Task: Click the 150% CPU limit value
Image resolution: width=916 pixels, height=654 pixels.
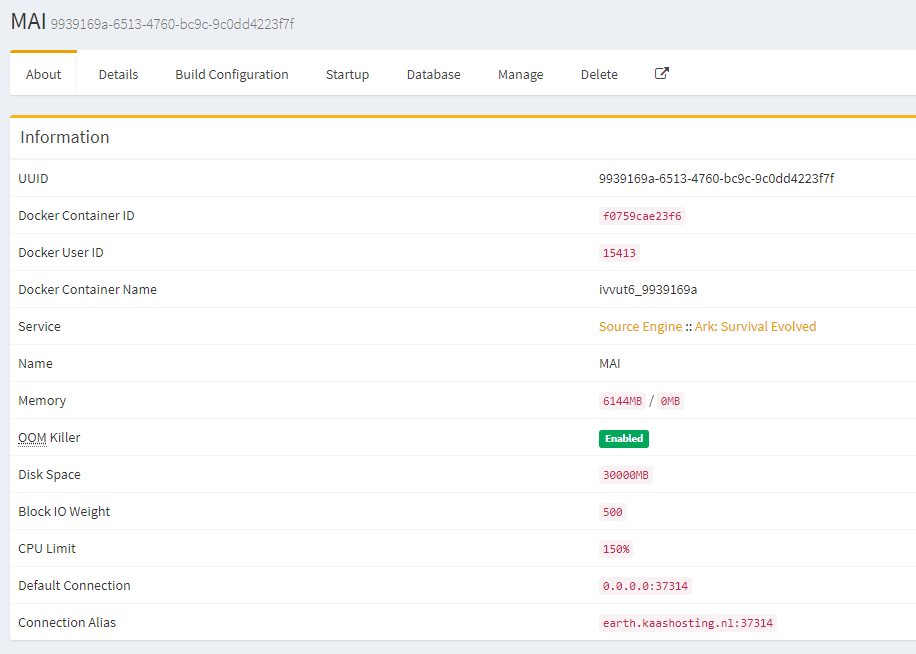Action: [x=616, y=549]
